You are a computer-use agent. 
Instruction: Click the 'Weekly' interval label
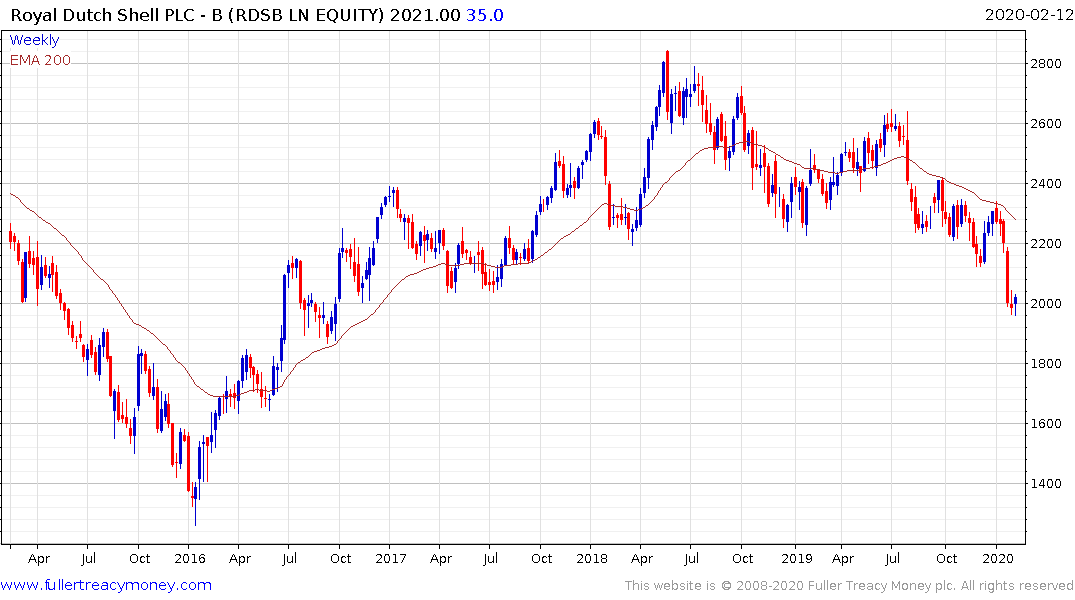coord(34,40)
